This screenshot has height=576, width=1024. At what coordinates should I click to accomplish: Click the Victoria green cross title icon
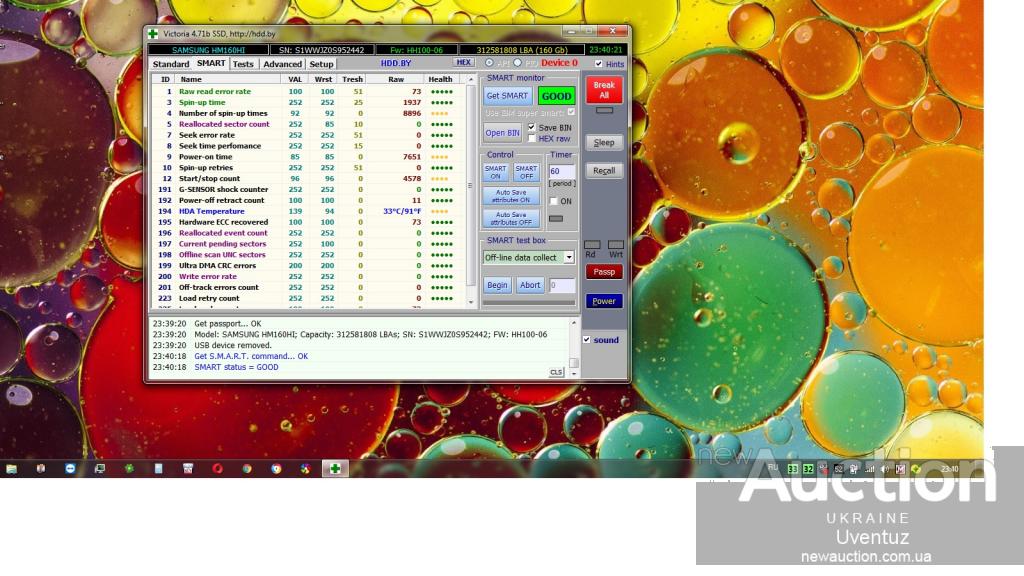point(153,33)
